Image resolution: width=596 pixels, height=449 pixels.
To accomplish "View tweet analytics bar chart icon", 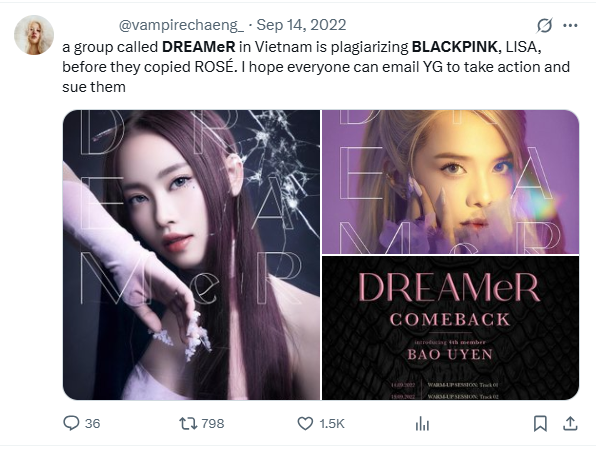I will (x=422, y=423).
